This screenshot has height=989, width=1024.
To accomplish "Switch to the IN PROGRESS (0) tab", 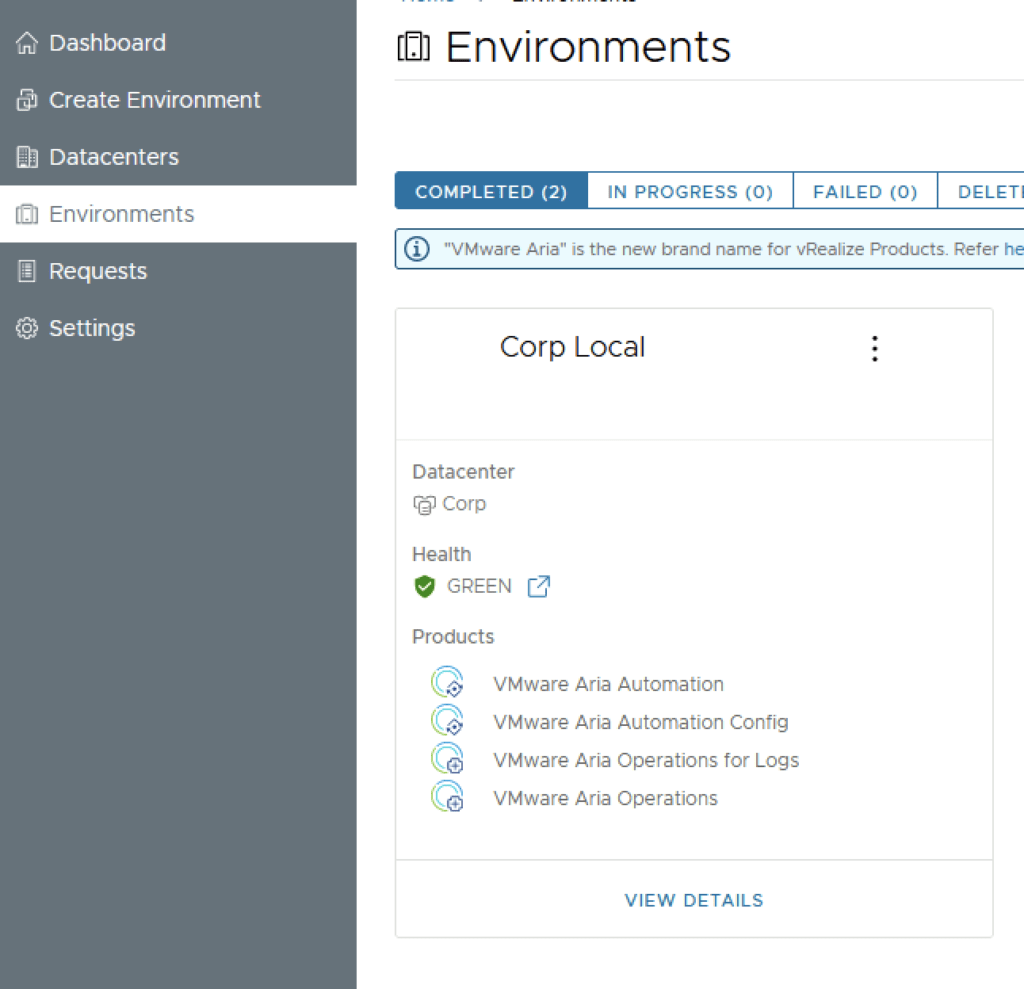I will (690, 191).
